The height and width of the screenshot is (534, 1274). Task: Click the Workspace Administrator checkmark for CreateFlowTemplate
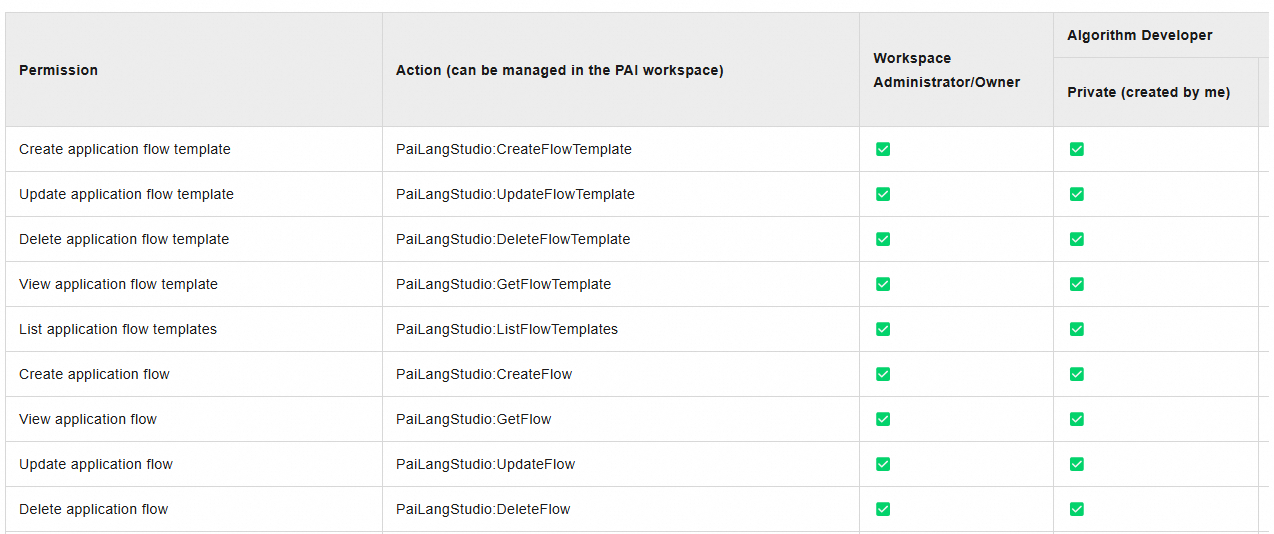883,149
